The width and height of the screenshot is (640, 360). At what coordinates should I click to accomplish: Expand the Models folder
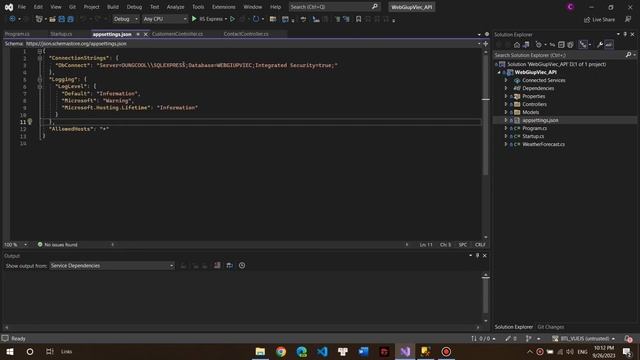click(506, 112)
